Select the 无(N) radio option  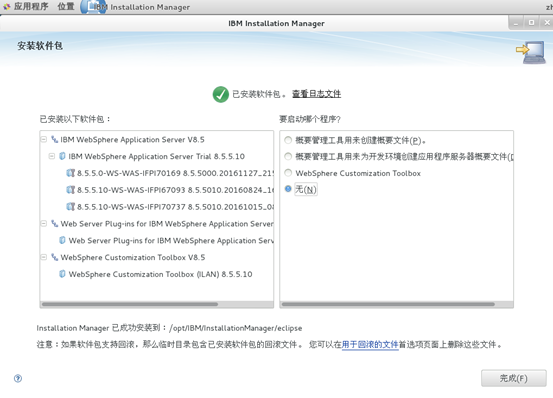[288, 189]
